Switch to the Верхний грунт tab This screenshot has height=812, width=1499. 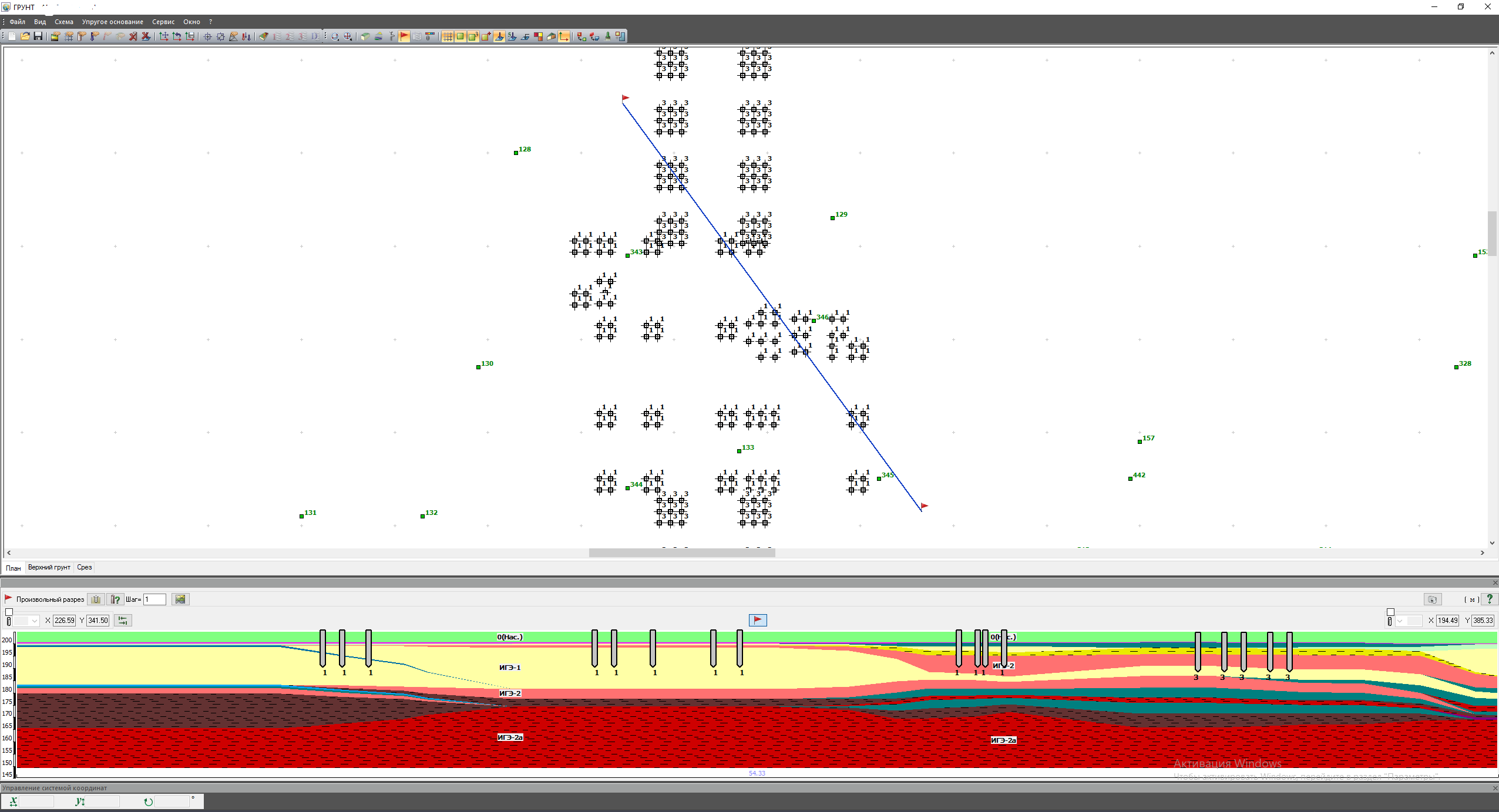49,567
